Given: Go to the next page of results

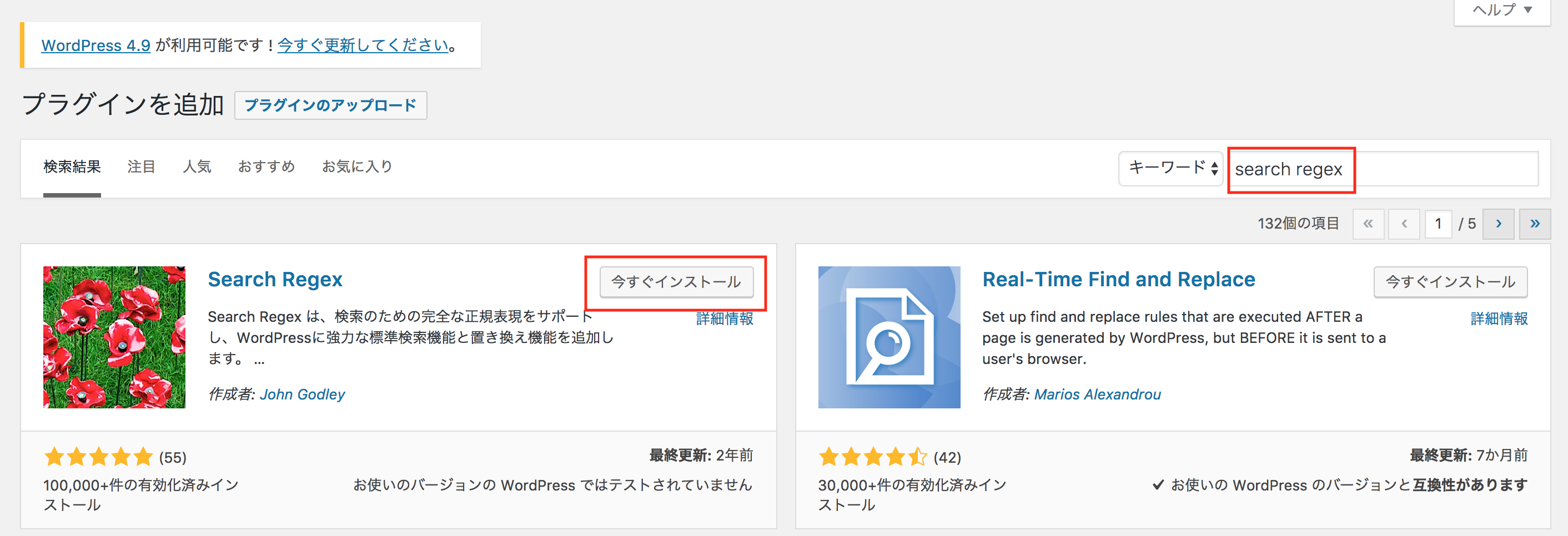Looking at the screenshot, I should [x=1498, y=223].
